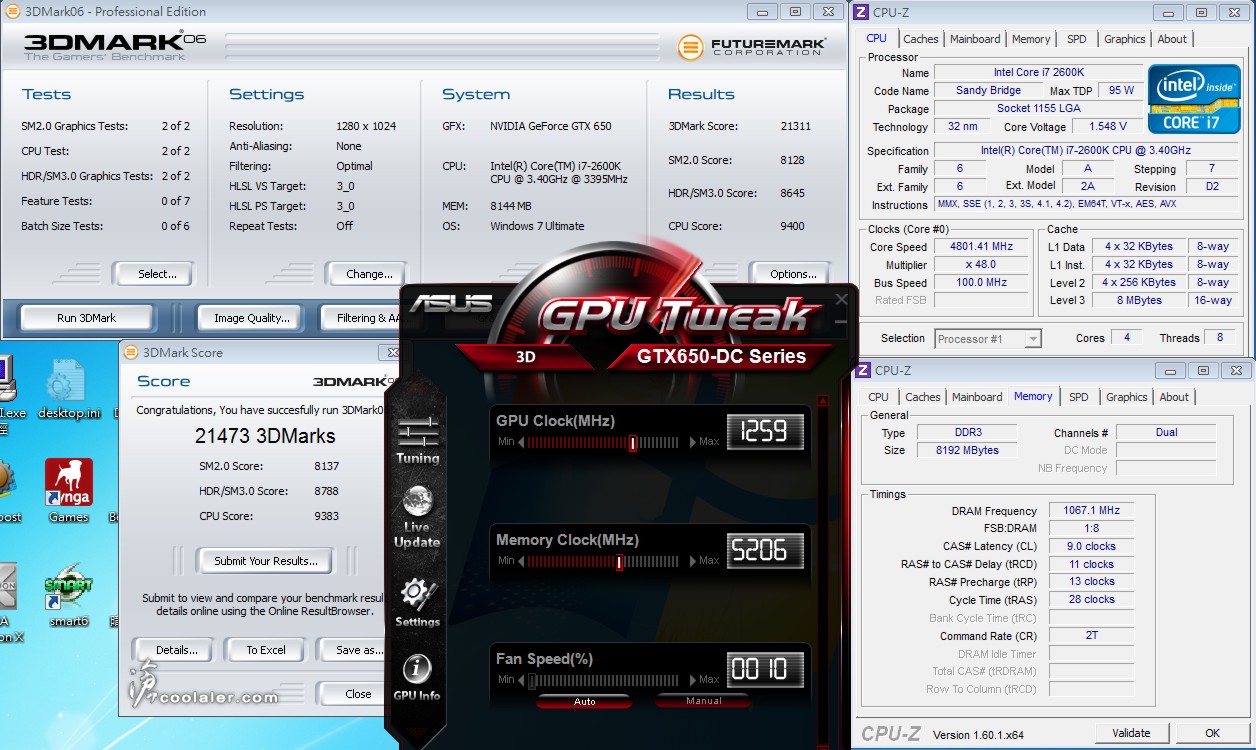
Task: Click the GPU Clock slider handle
Action: click(x=633, y=442)
